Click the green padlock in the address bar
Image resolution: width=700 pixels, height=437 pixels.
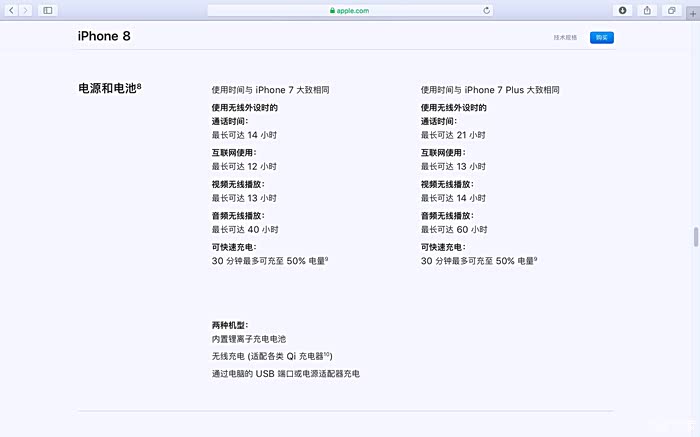point(331,10)
